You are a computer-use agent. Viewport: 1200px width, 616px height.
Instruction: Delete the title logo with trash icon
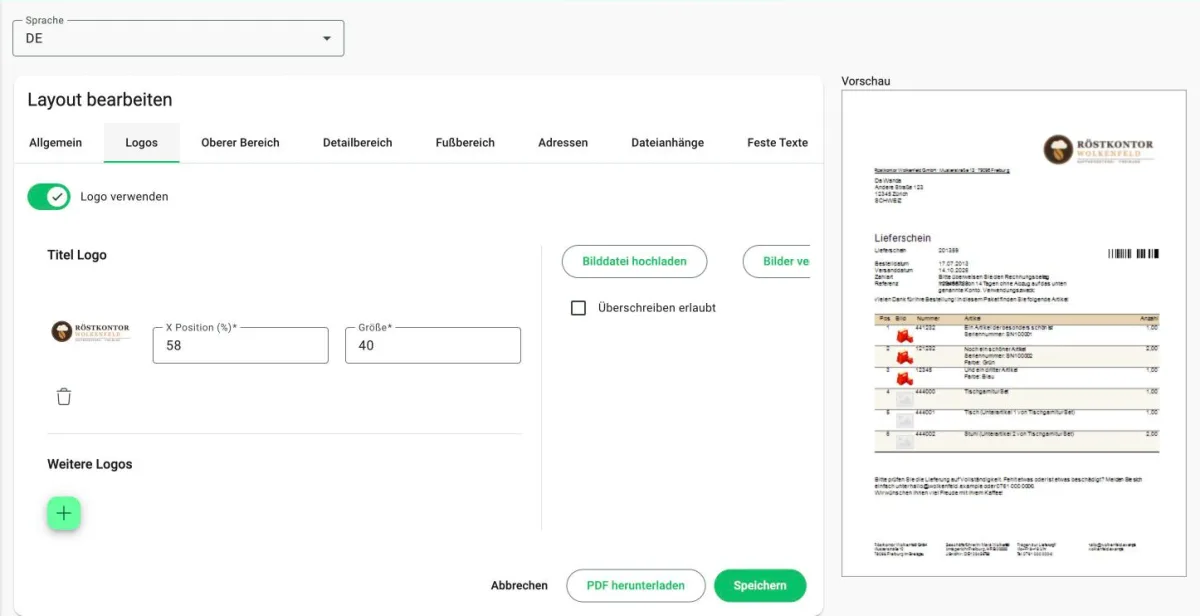[x=64, y=397]
